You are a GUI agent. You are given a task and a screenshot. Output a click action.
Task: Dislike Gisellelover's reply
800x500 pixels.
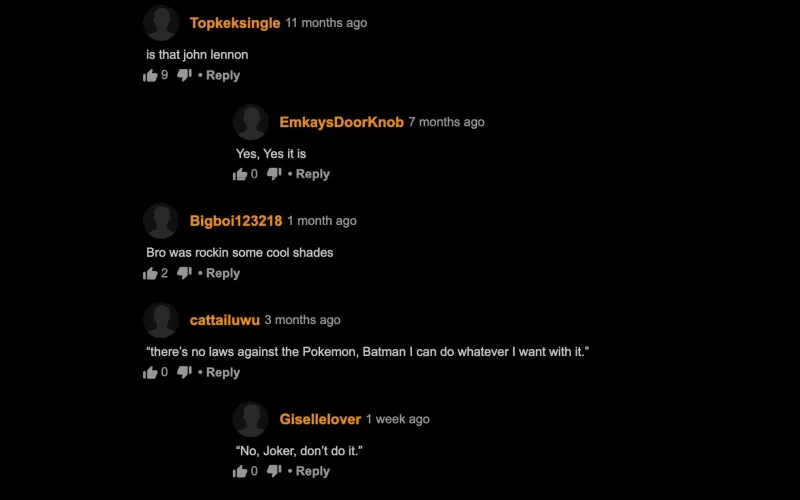pyautogui.click(x=274, y=471)
